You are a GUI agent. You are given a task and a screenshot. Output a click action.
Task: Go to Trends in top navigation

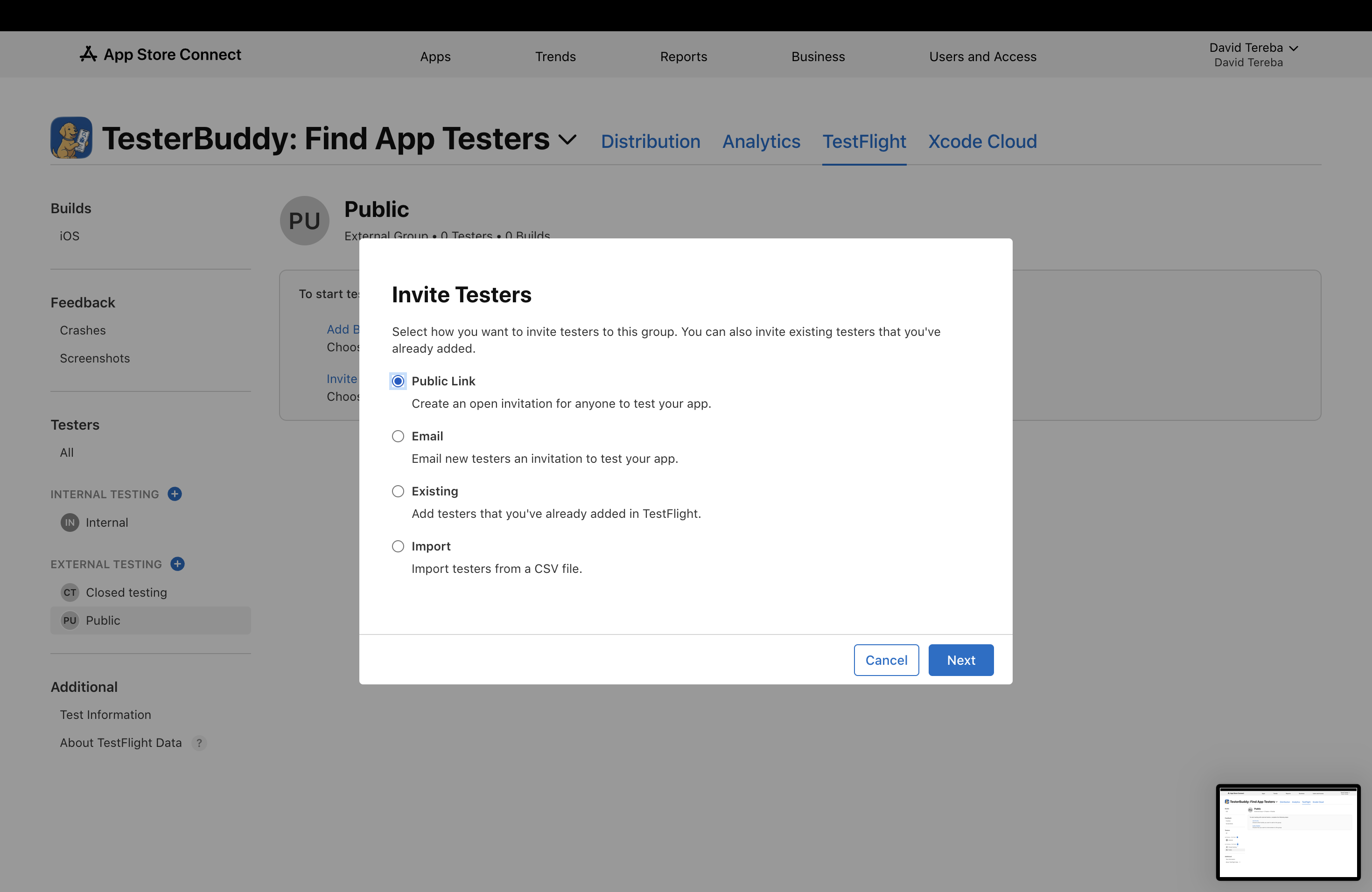(555, 56)
